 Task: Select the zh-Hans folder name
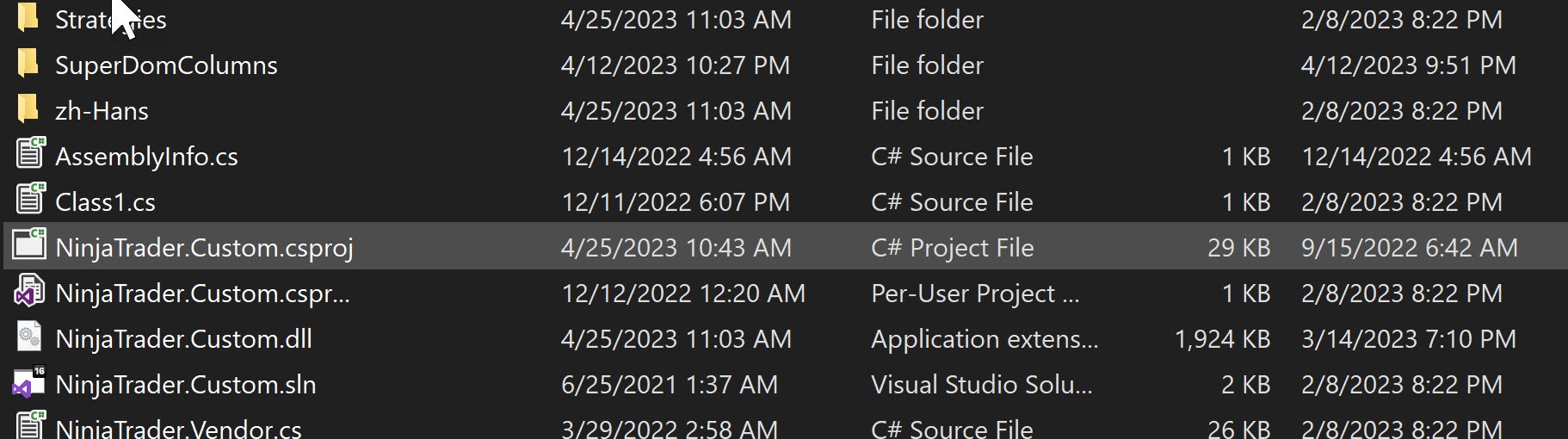pos(102,111)
